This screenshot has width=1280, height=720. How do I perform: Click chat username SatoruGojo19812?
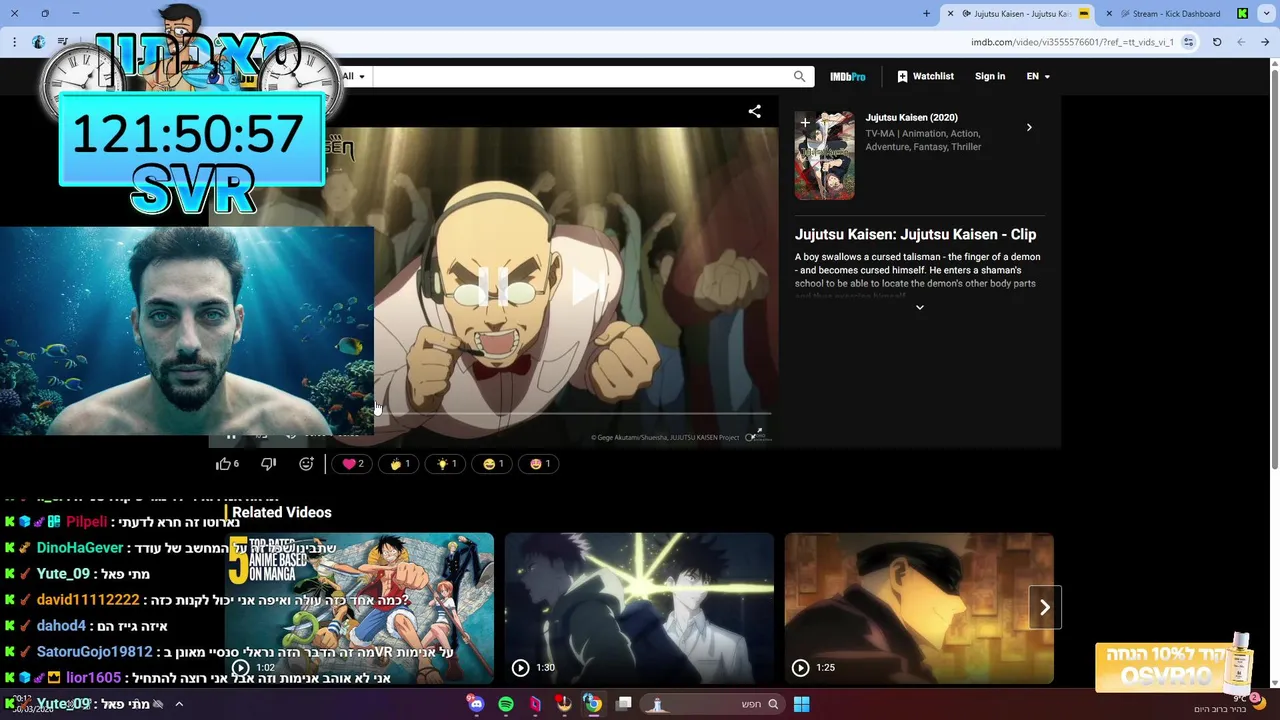95,652
